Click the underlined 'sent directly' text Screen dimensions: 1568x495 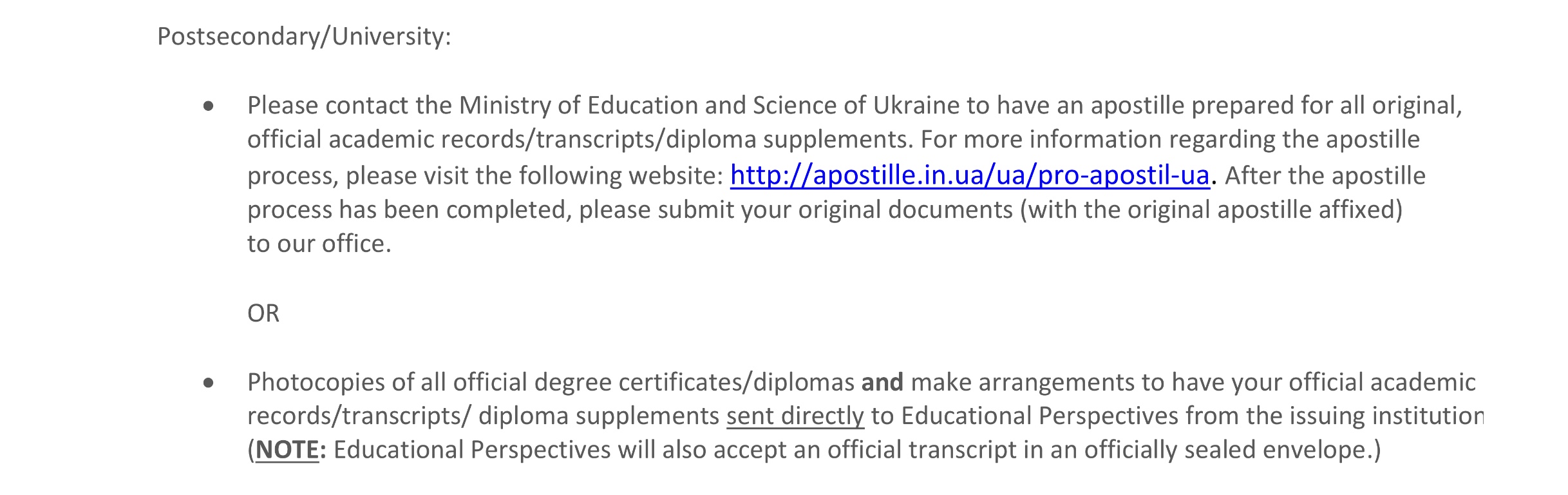tap(795, 416)
